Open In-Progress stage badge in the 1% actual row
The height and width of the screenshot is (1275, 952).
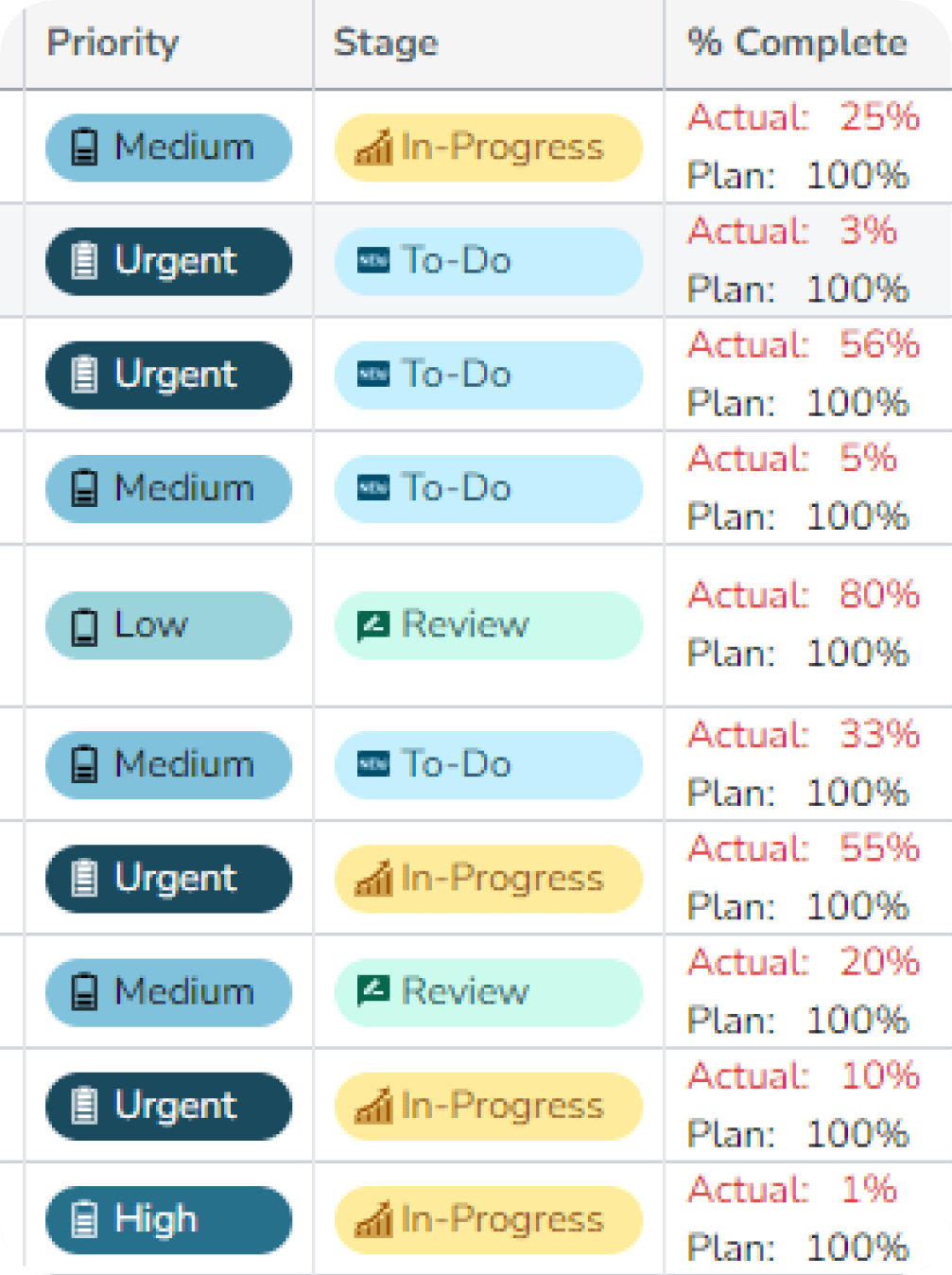click(x=488, y=1220)
